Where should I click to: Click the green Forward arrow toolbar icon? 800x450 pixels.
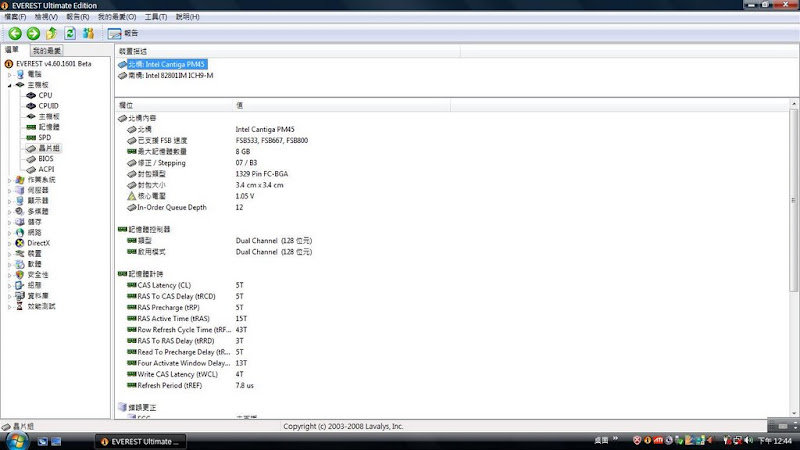[33, 33]
